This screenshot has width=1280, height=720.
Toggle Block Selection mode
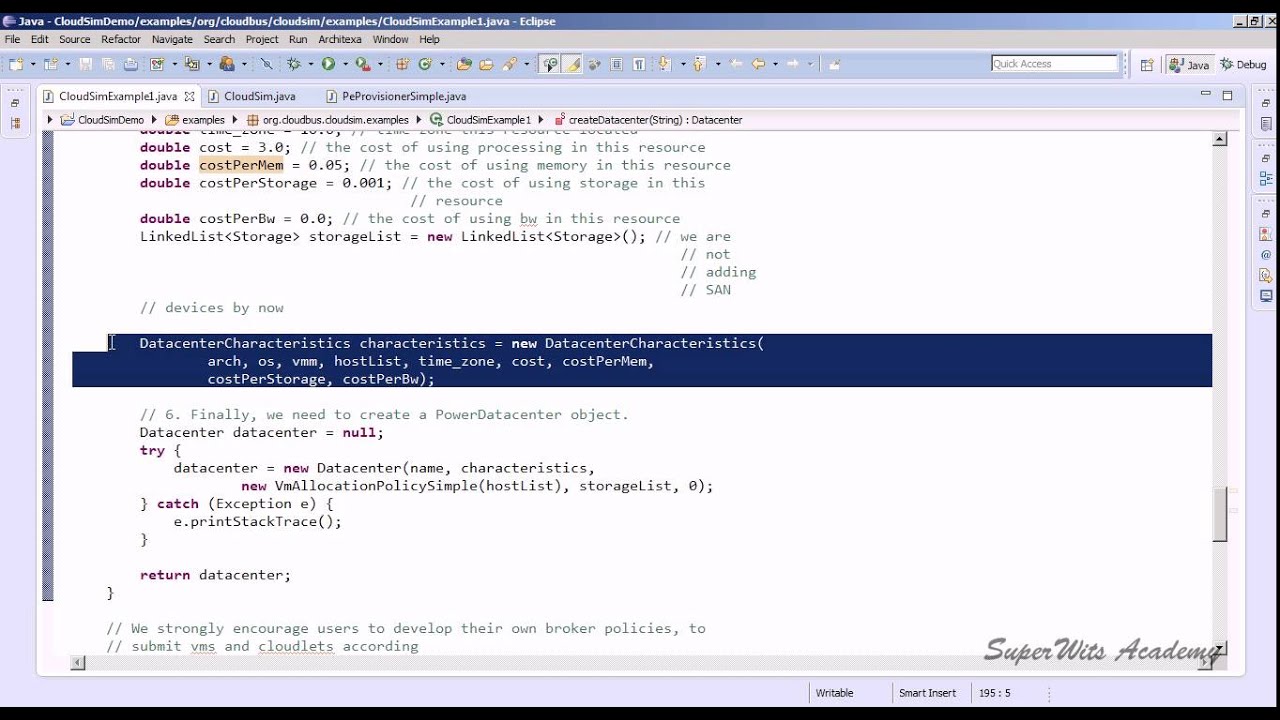click(x=616, y=64)
